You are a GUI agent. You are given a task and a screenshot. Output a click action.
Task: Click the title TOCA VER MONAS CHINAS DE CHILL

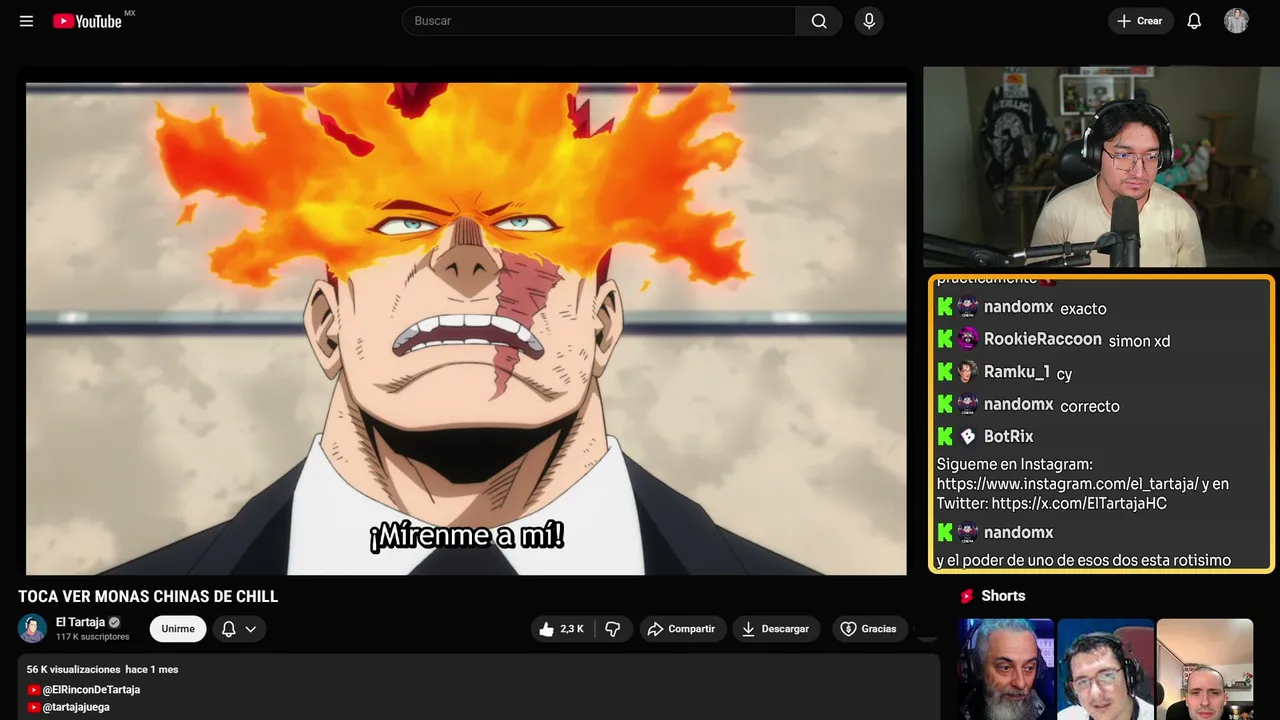[x=148, y=596]
